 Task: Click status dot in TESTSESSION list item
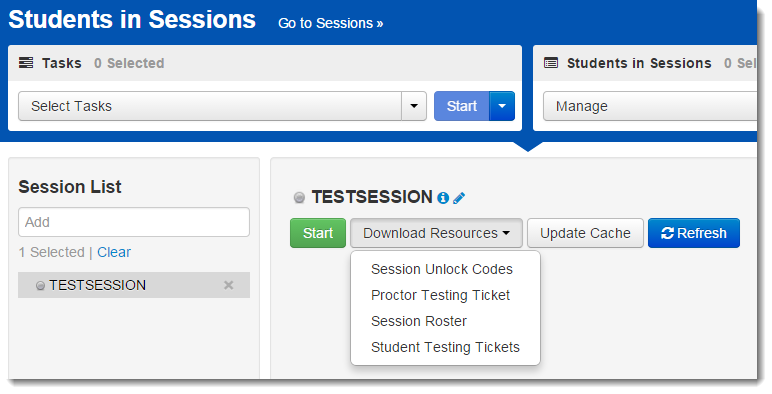40,286
